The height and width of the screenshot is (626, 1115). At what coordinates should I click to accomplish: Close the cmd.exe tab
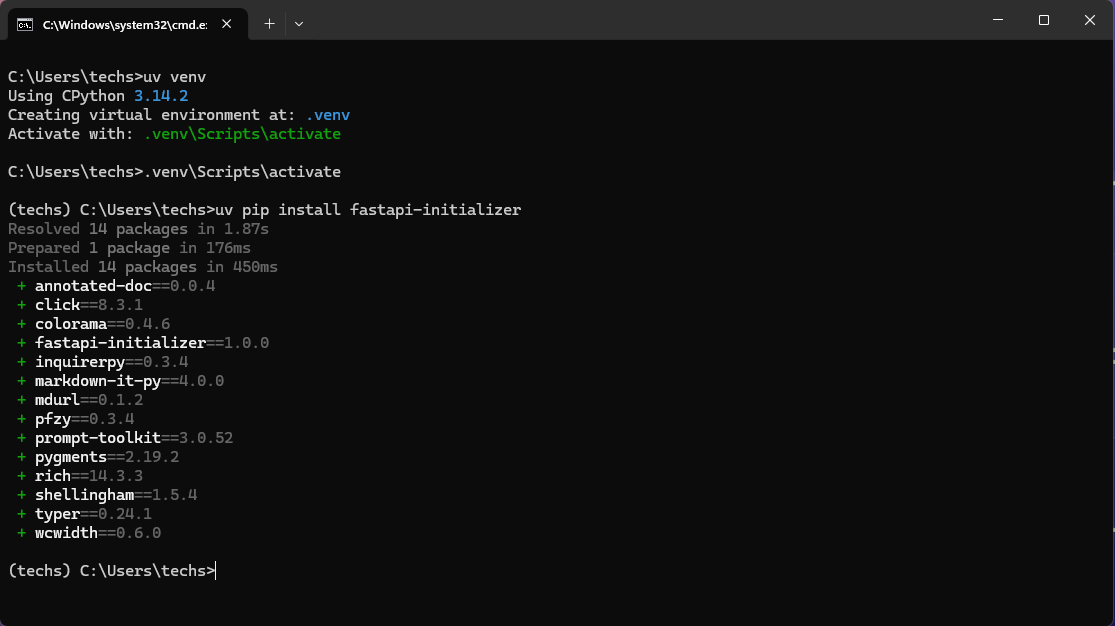(227, 24)
